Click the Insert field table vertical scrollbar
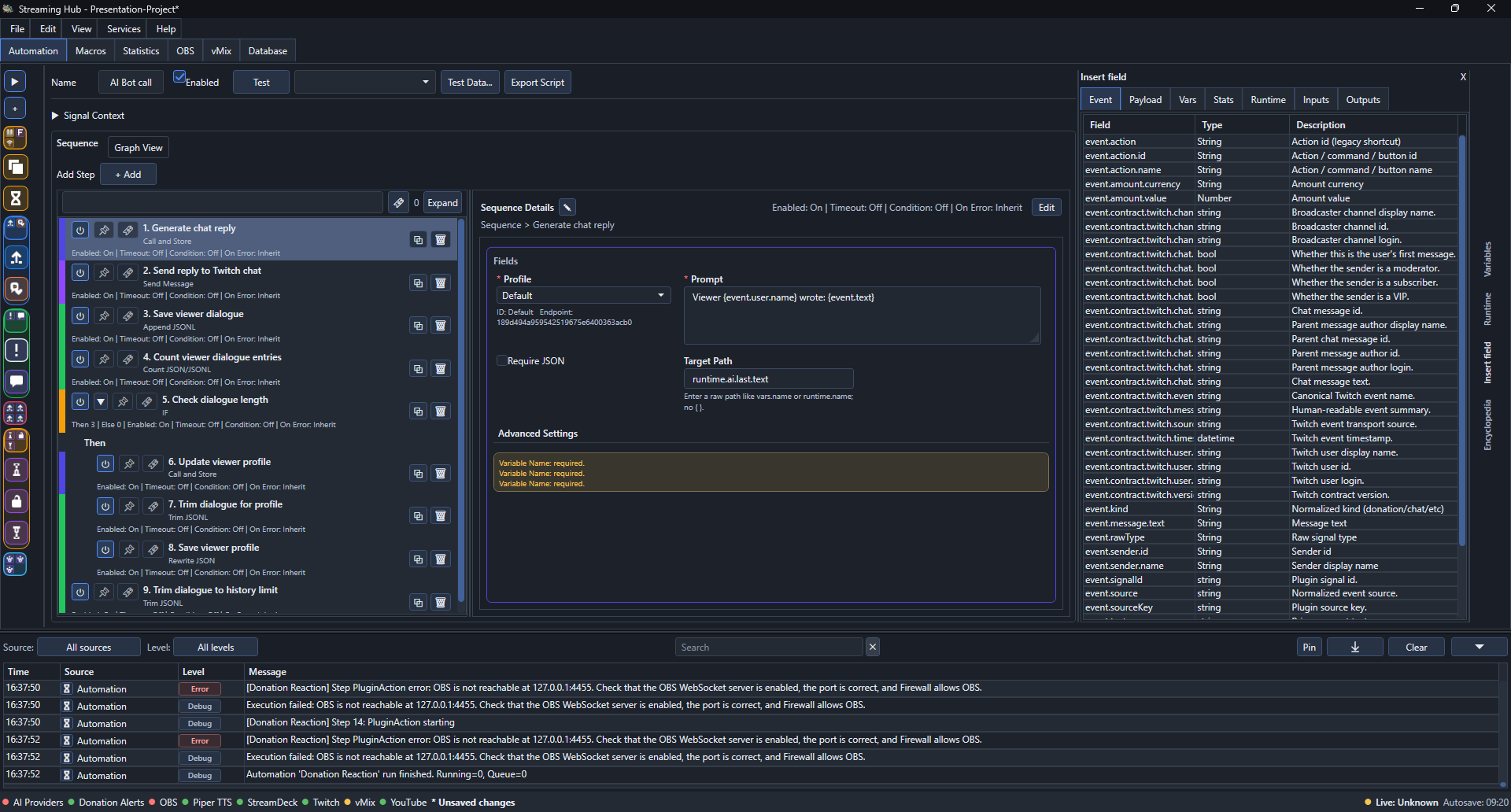This screenshot has height=812, width=1511. pos(1462,340)
